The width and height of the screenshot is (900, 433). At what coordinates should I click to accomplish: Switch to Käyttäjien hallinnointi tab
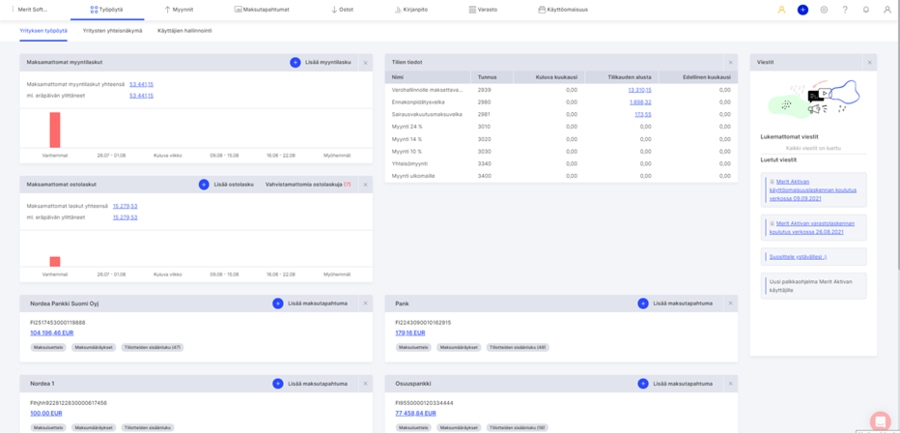click(184, 31)
